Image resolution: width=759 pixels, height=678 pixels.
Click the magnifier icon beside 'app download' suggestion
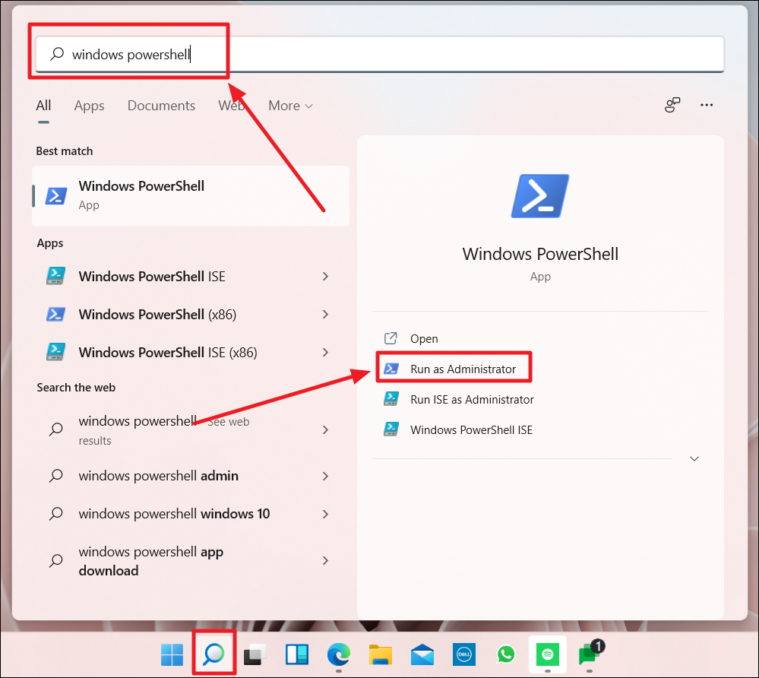tap(56, 561)
